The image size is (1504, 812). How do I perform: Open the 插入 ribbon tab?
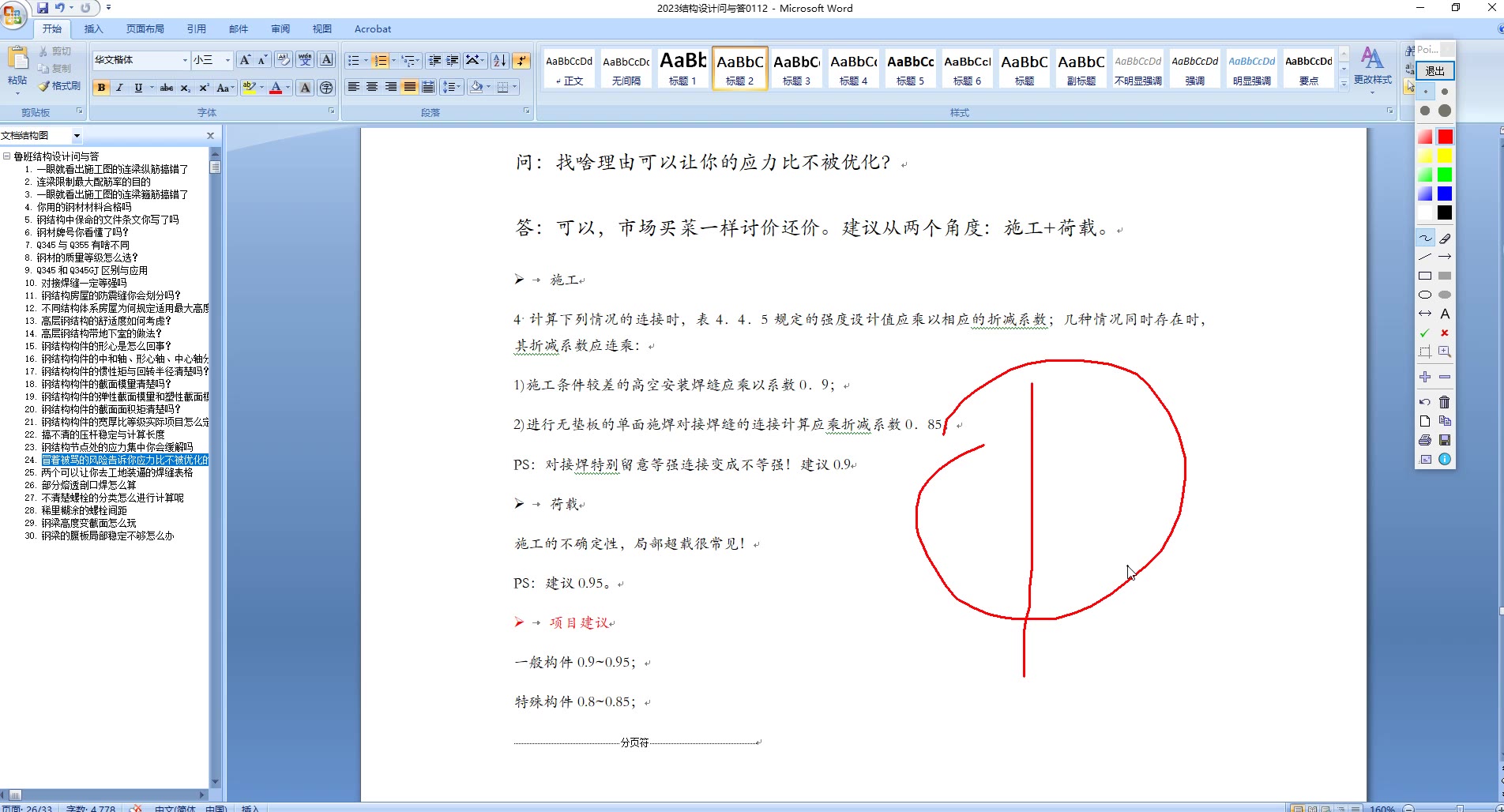coord(93,29)
